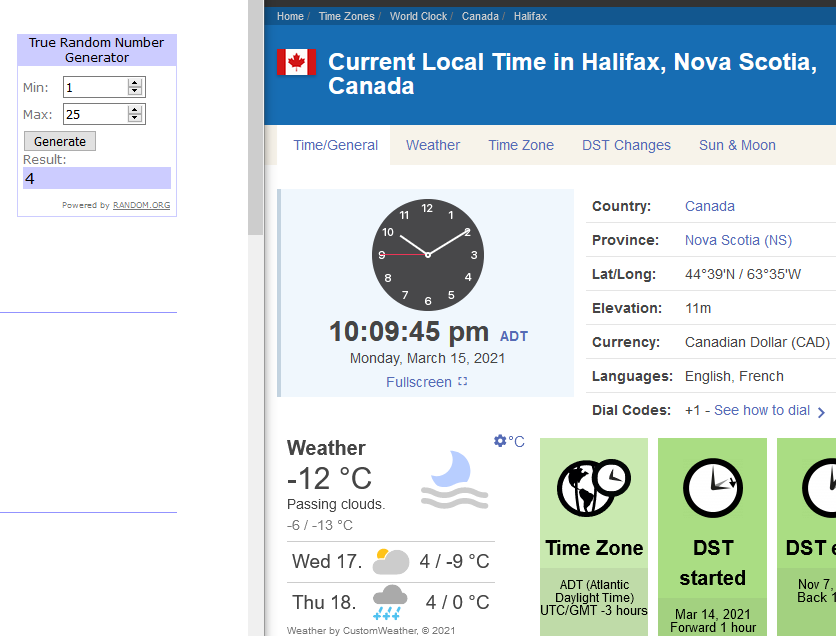
Task: Click the arrow beside See how to dial
Action: click(822, 412)
